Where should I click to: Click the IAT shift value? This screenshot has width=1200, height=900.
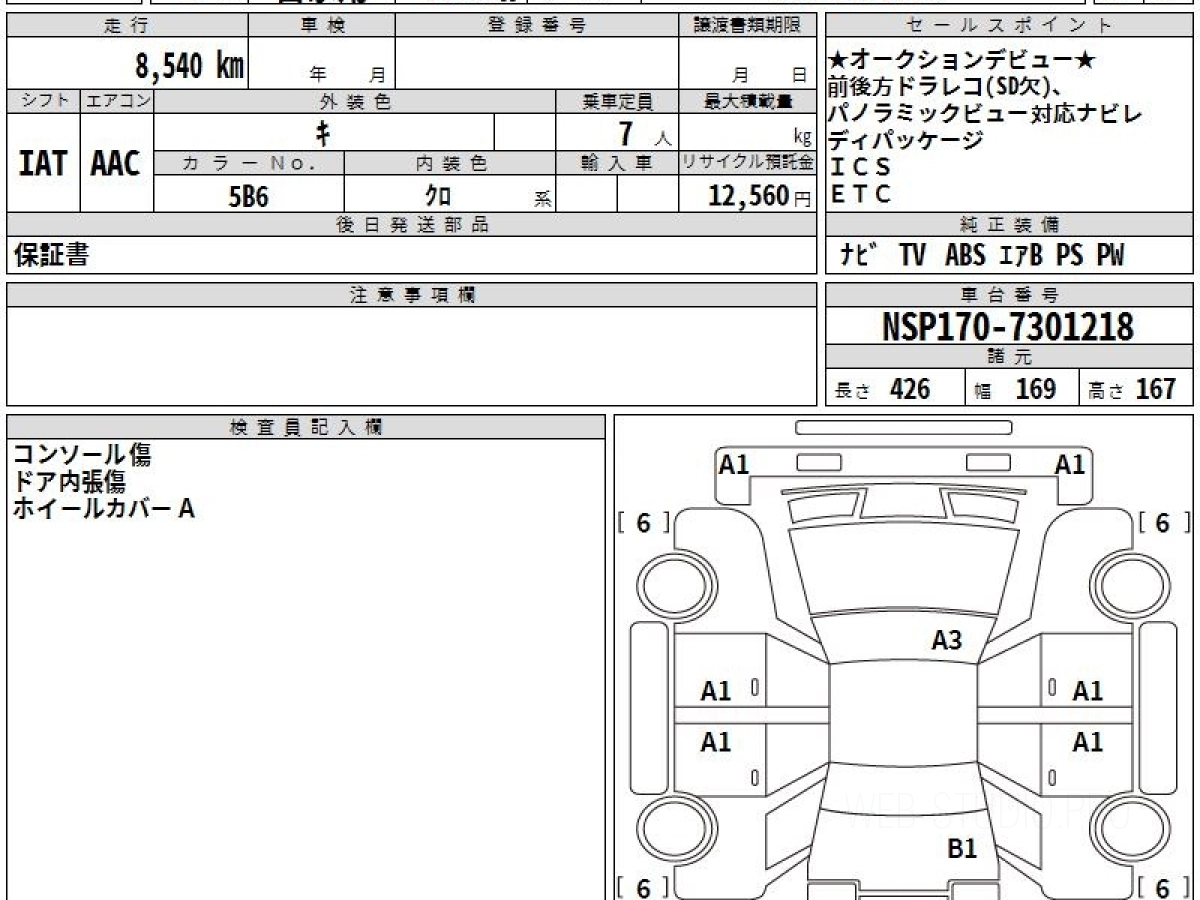(43, 164)
